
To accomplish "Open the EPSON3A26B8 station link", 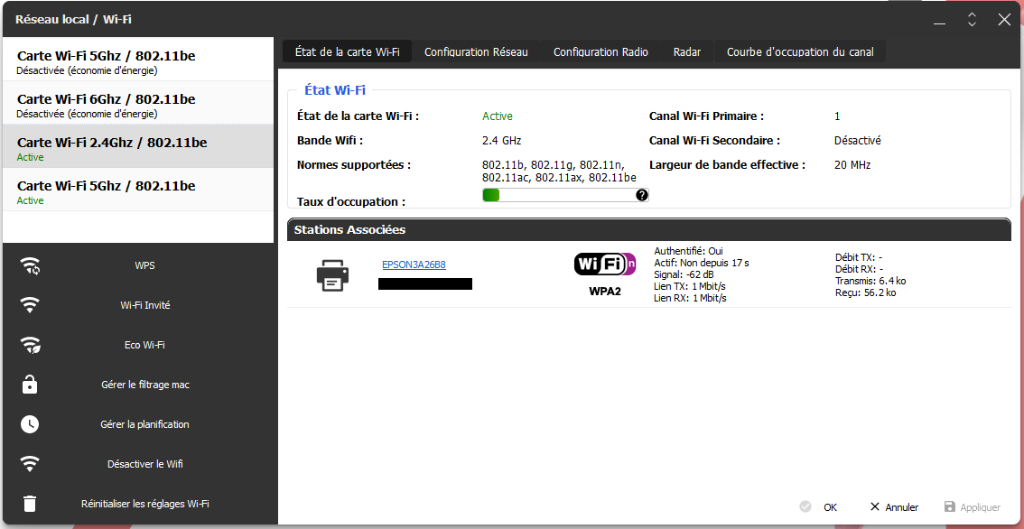I will [414, 265].
